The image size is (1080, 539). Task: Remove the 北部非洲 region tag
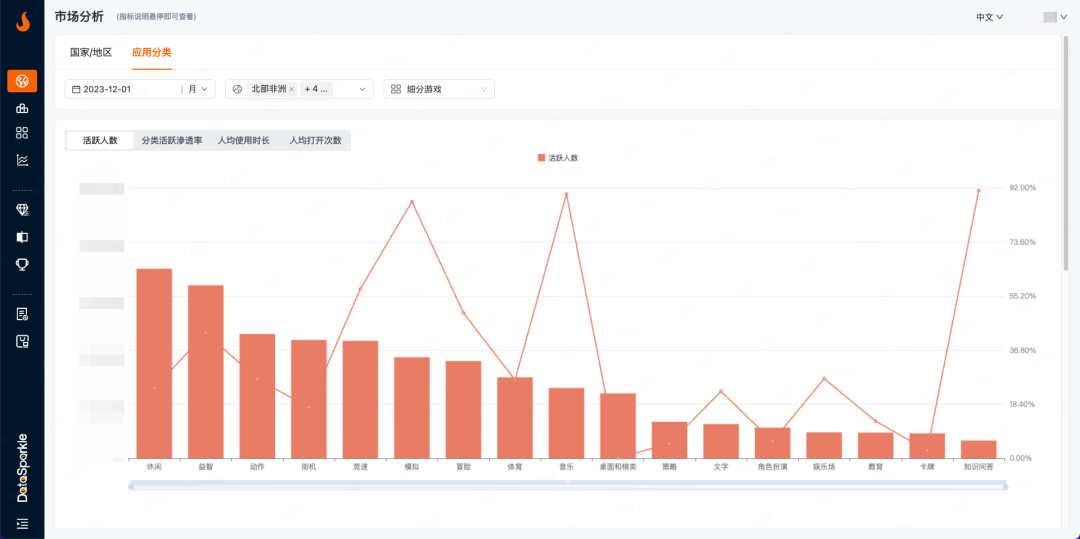point(292,89)
